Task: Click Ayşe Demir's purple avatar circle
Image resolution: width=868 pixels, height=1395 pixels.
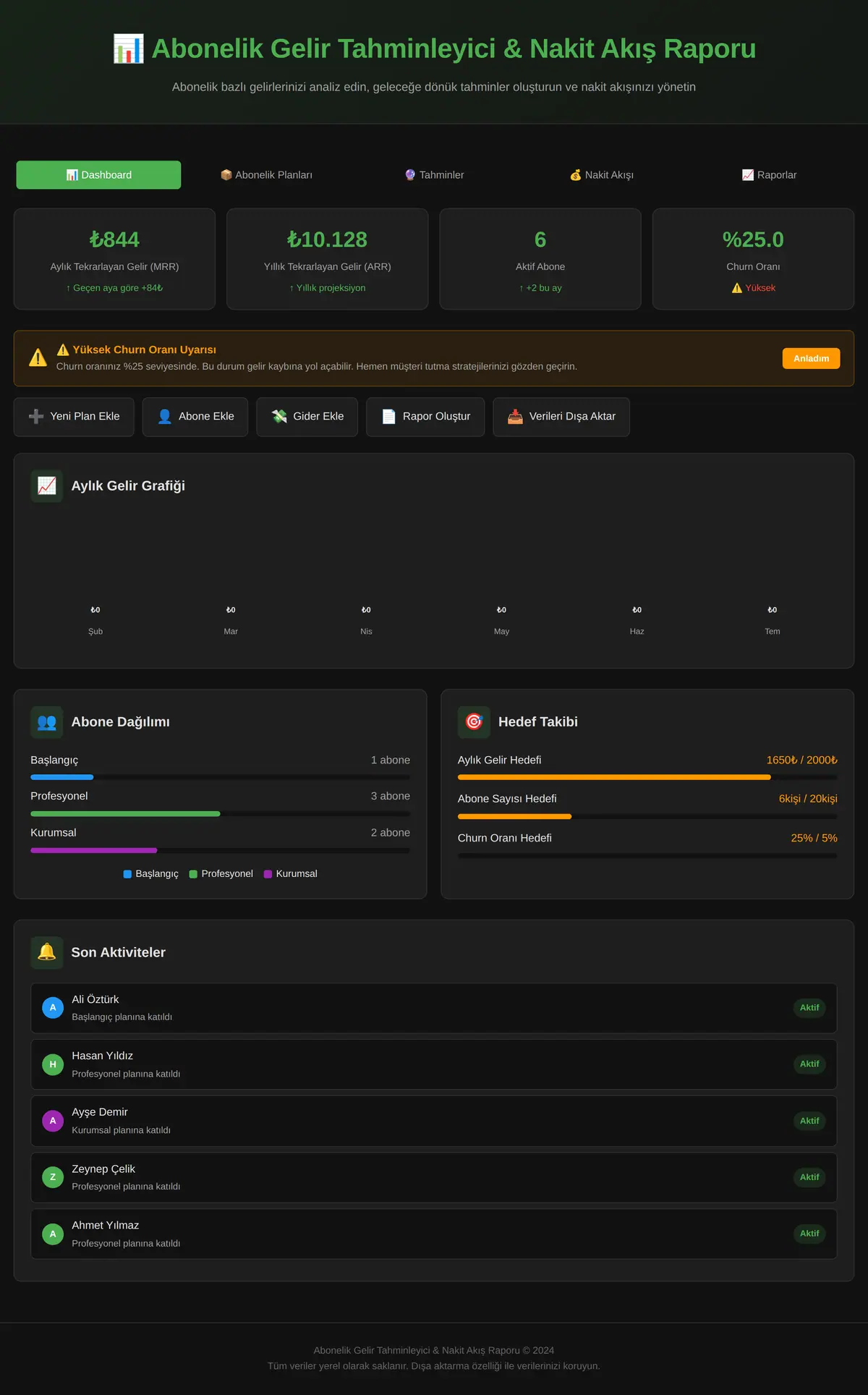Action: pos(53,1121)
